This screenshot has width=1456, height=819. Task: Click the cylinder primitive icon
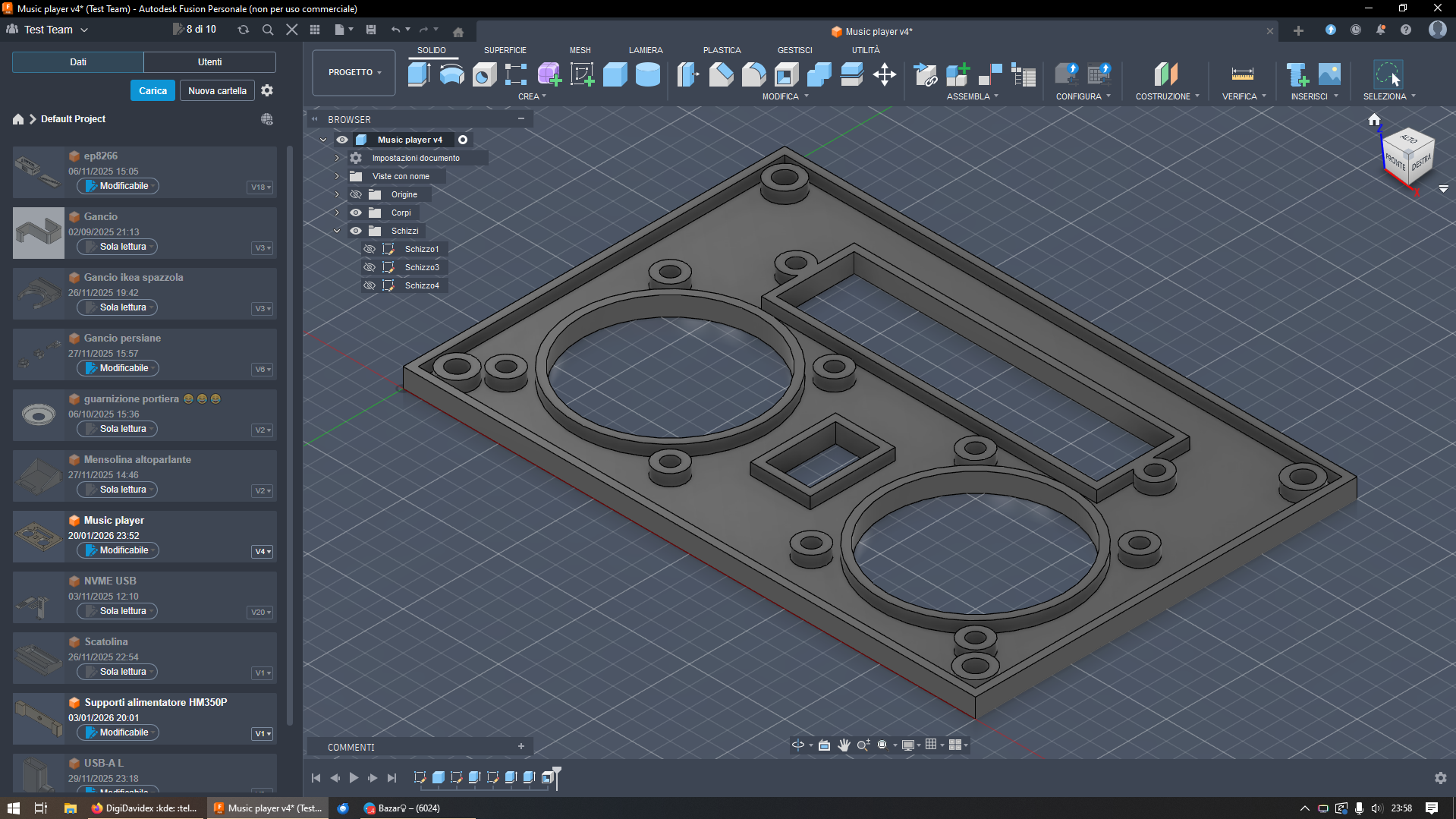coord(647,74)
